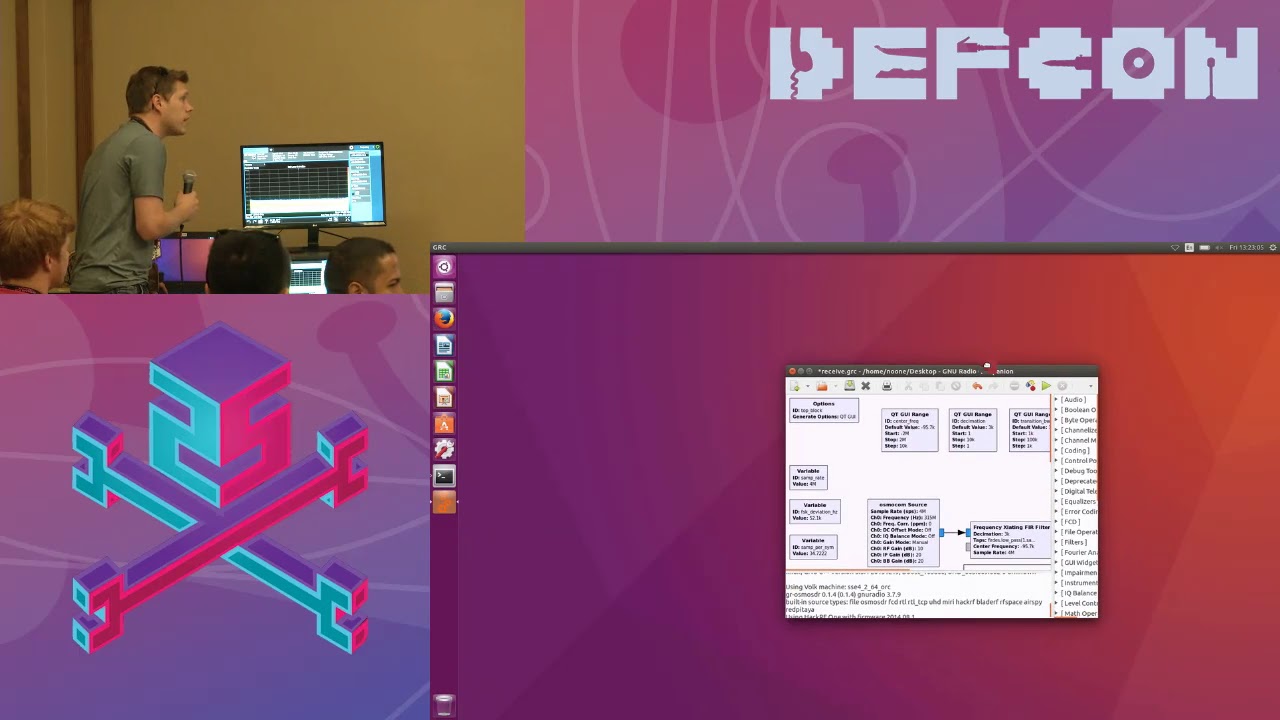Click the output port of osmocom Source
Image resolution: width=1280 pixels, height=720 pixels.
click(941, 533)
